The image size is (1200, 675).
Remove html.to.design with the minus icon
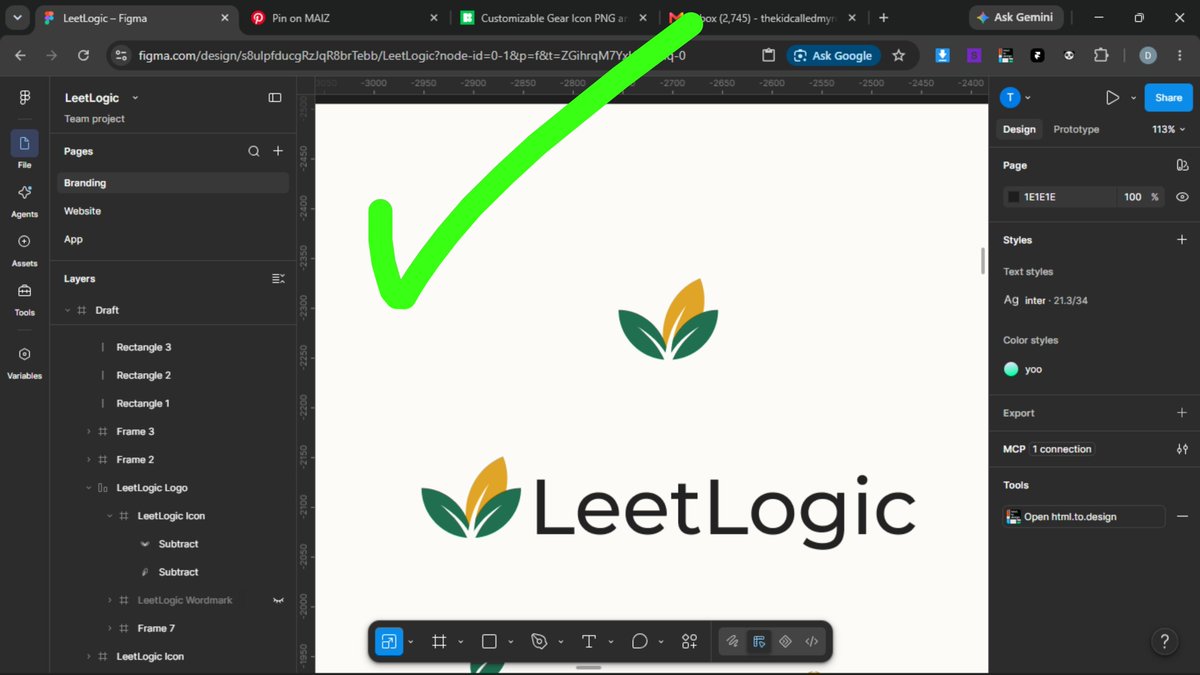coord(1182,517)
